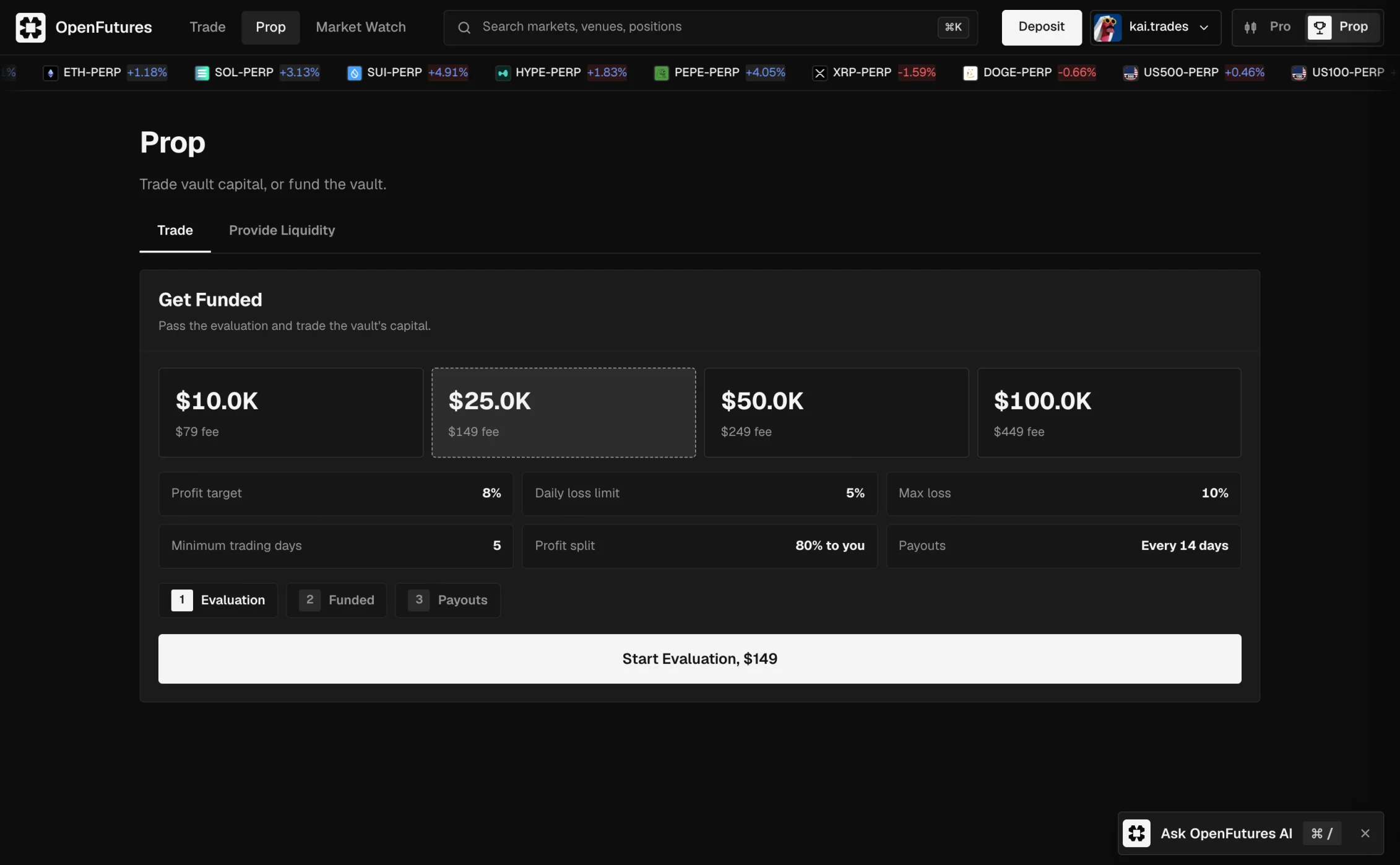The image size is (1400, 865).
Task: Click the US500-PERP flag icon
Action: coord(1130,73)
